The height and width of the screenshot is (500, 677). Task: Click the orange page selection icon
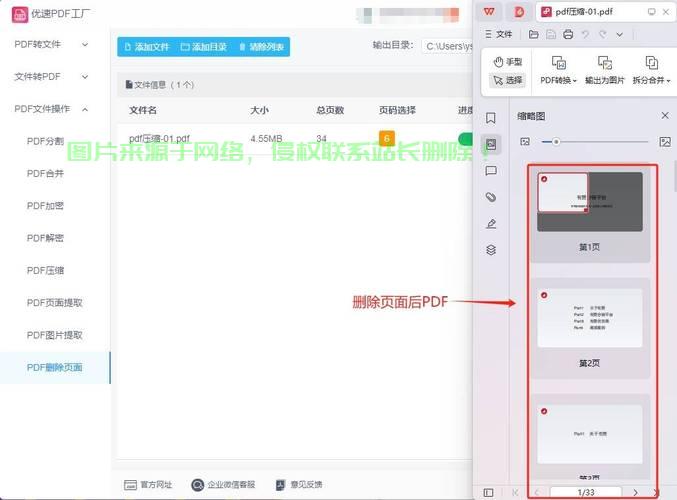387,138
